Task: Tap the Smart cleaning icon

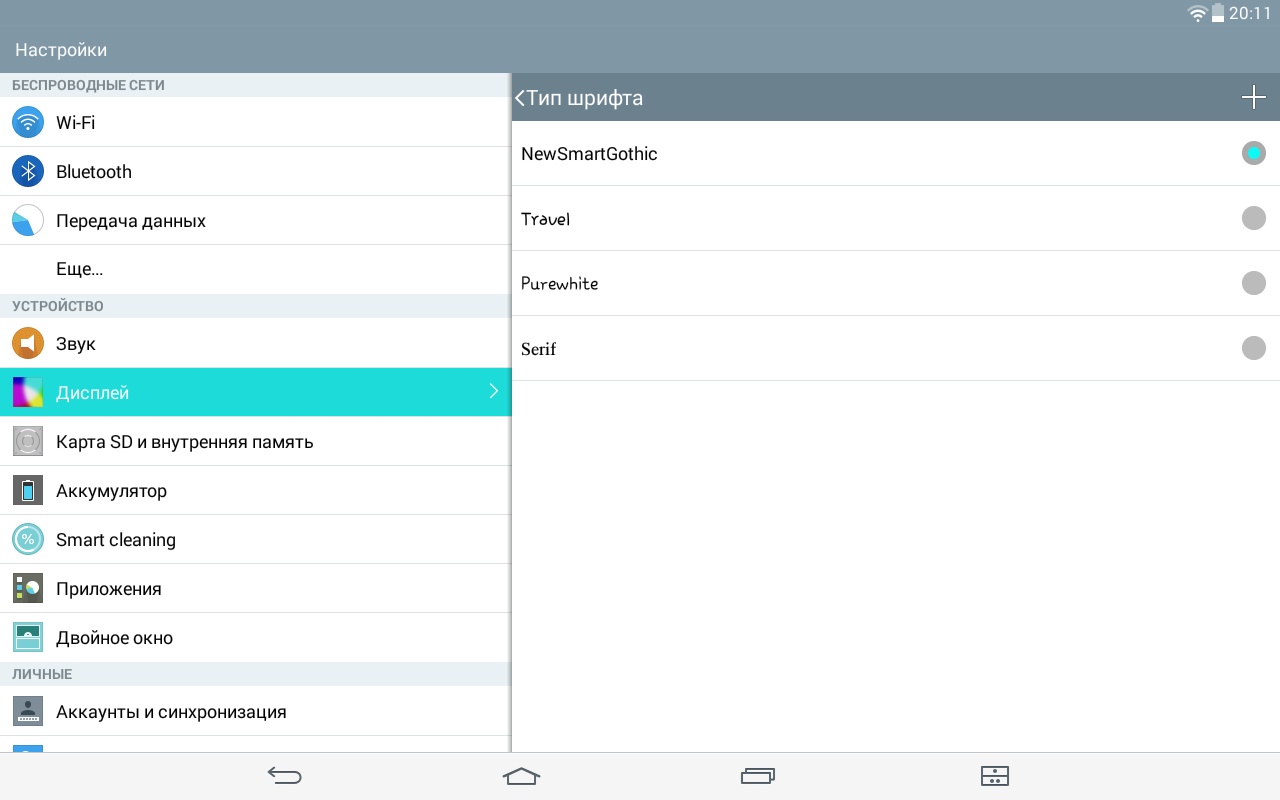Action: 28,540
